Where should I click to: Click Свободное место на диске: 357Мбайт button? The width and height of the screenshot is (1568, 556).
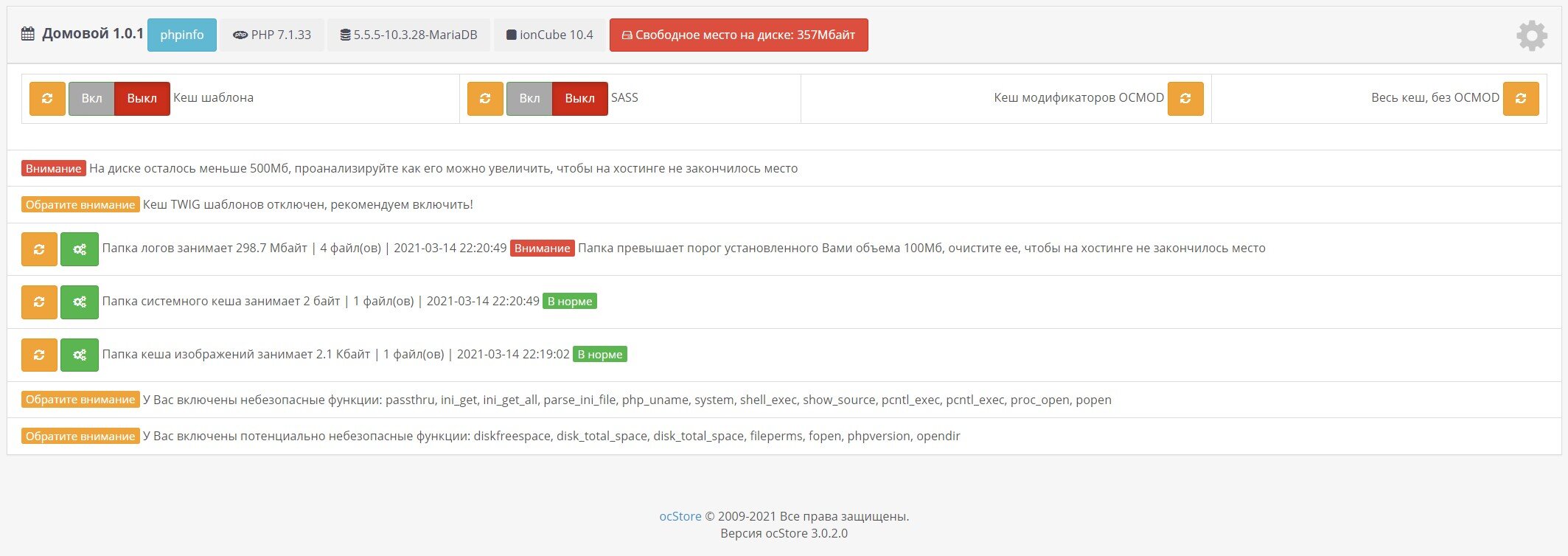[x=739, y=35]
